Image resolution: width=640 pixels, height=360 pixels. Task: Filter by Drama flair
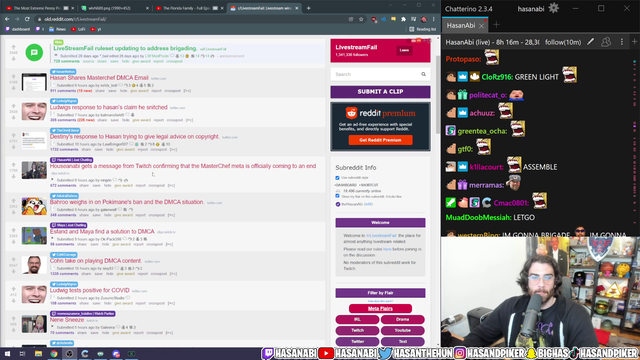click(x=402, y=319)
